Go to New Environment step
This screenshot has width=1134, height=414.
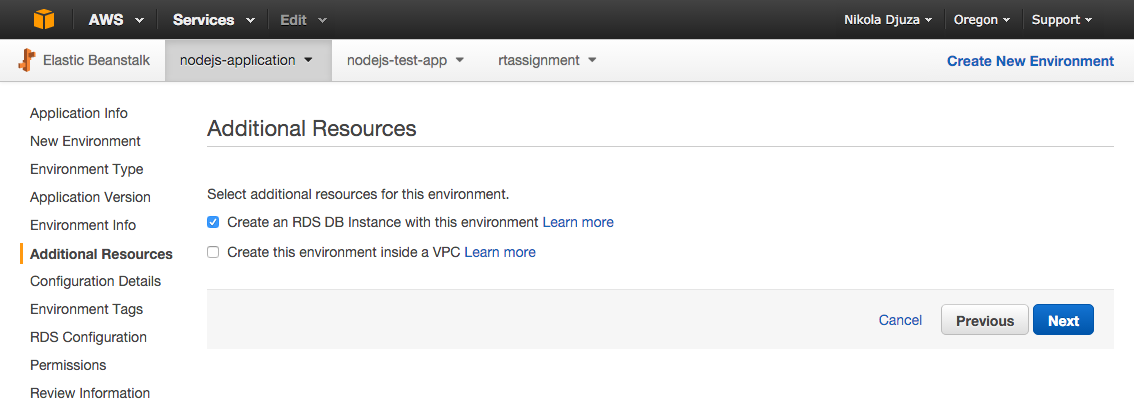click(x=85, y=141)
